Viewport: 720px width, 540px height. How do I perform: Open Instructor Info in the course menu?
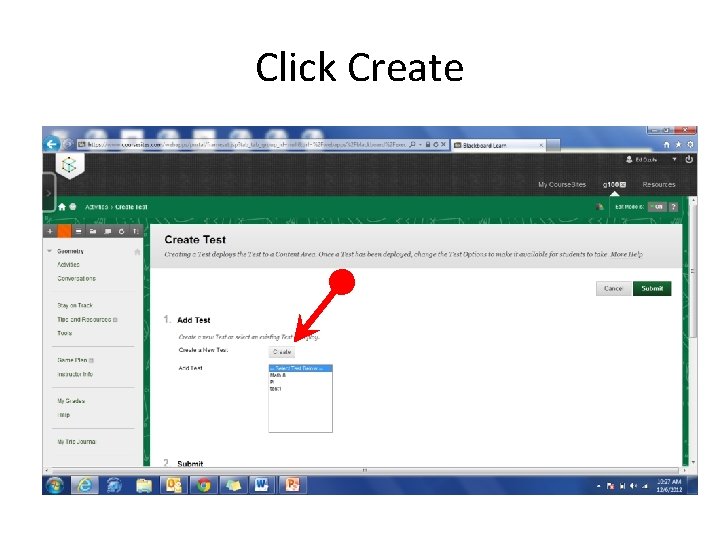point(75,374)
